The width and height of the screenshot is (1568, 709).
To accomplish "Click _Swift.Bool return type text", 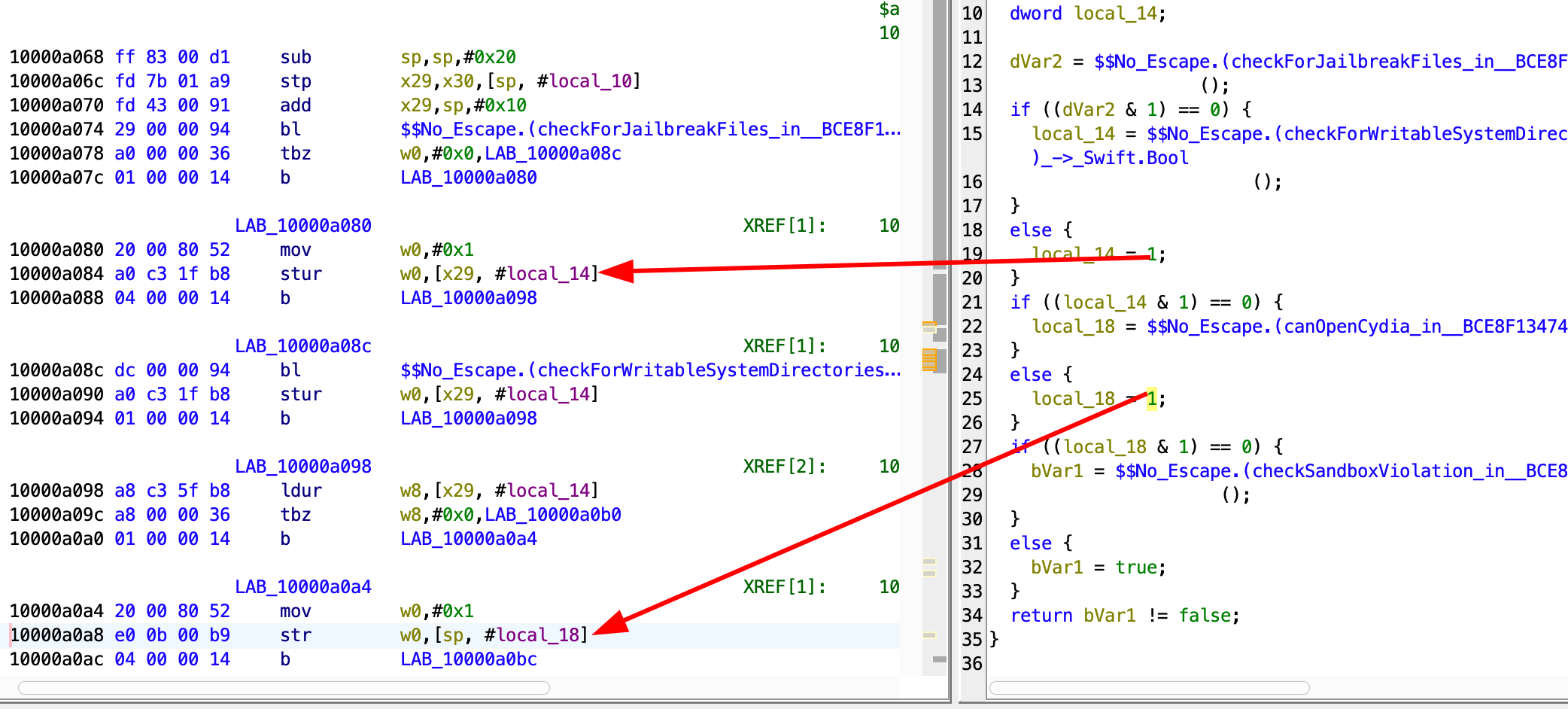I will [x=1135, y=158].
